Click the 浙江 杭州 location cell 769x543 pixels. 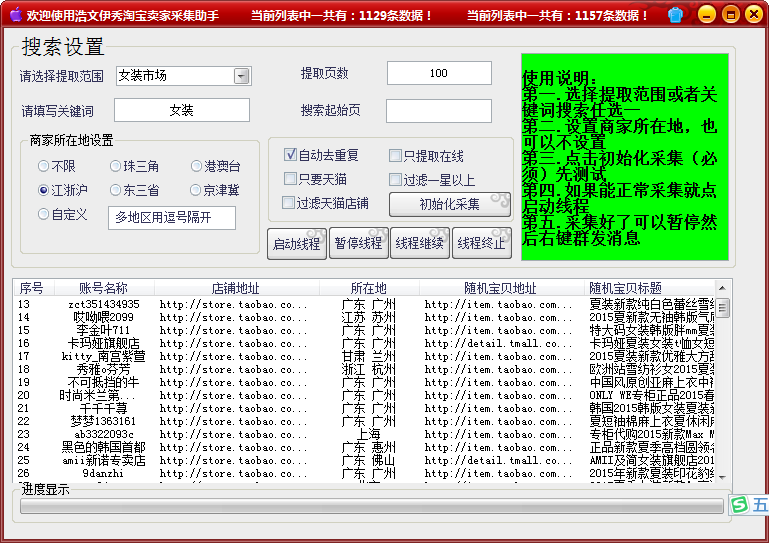point(369,369)
